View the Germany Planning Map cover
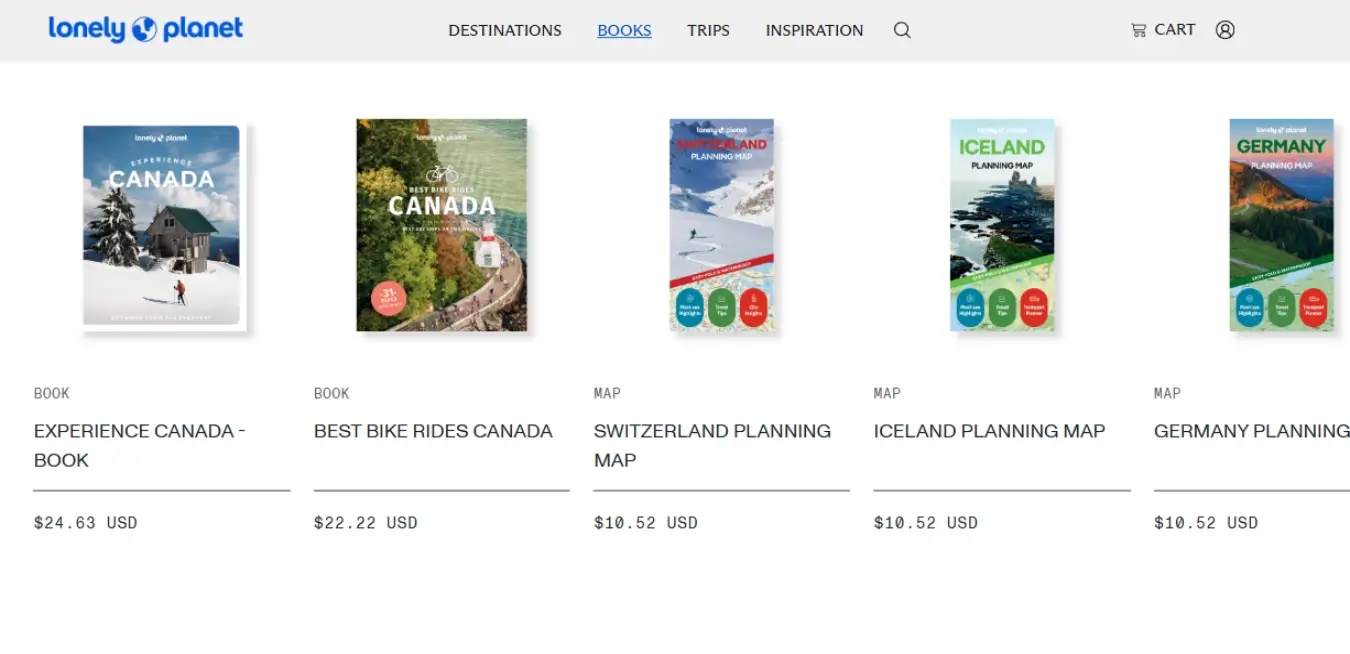1350x654 pixels. tap(1282, 225)
